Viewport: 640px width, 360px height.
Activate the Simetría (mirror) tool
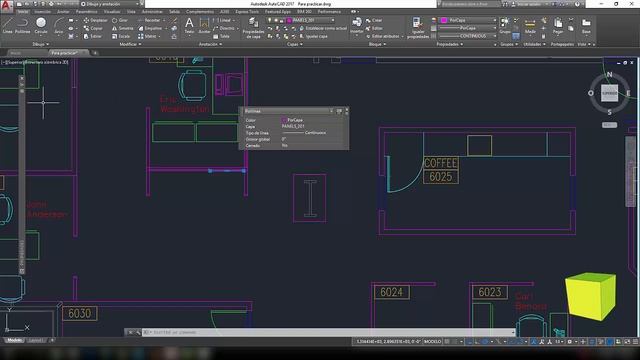click(122, 28)
